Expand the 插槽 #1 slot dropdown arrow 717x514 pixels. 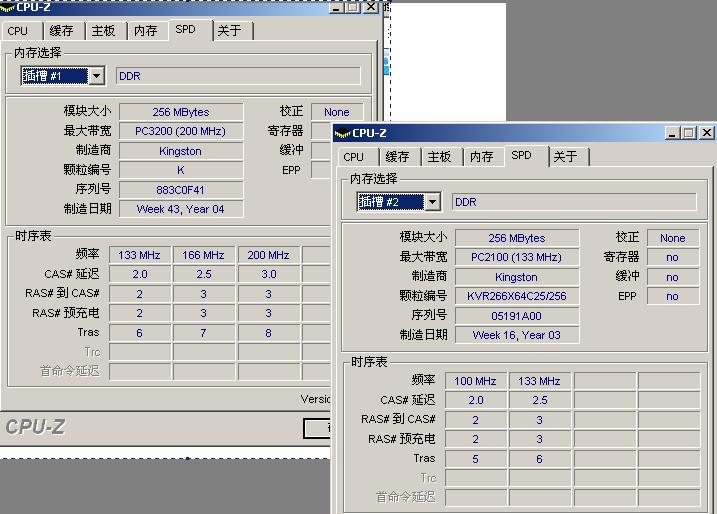tap(96, 75)
